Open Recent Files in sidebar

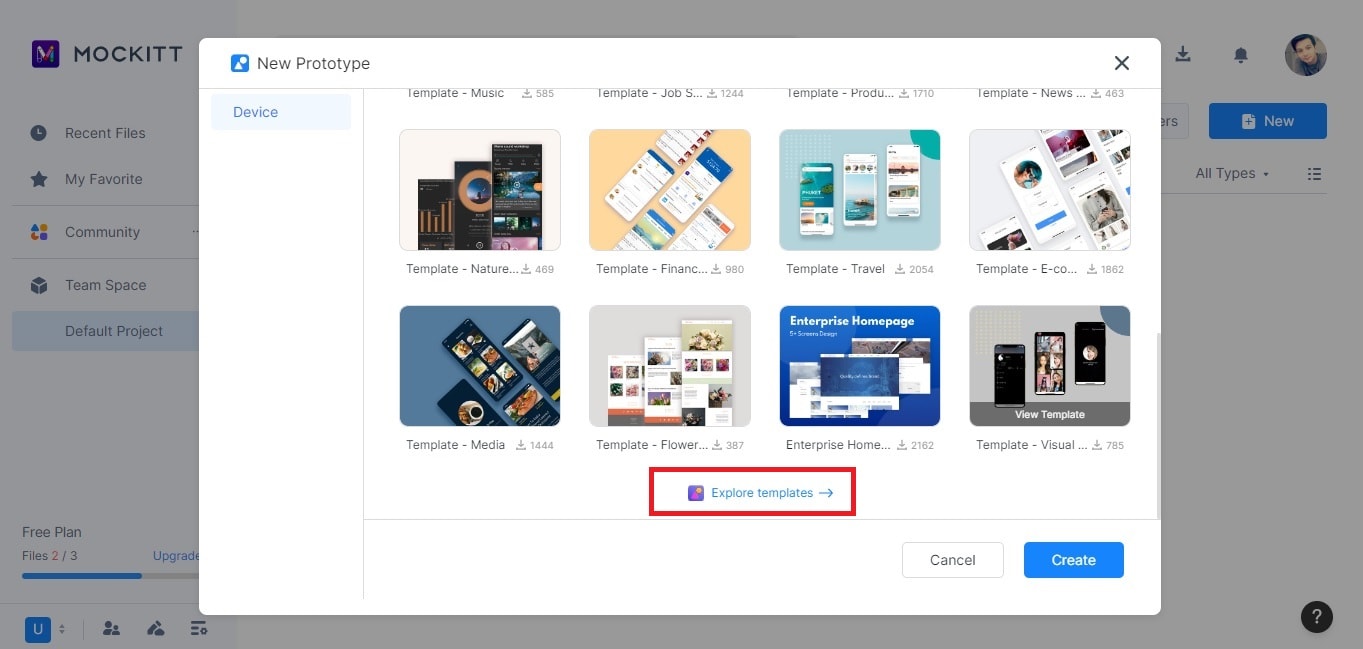(105, 133)
